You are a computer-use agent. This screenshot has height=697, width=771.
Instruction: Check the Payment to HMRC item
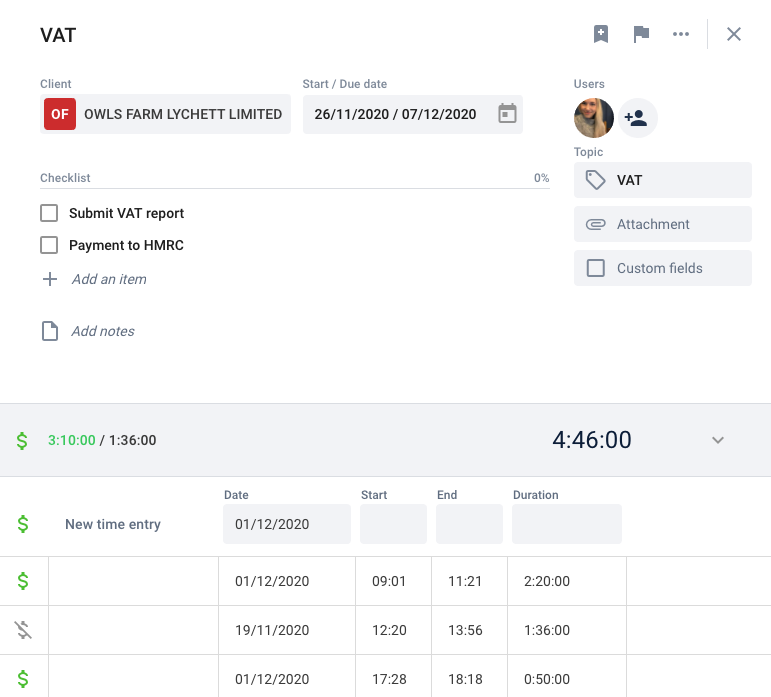(49, 245)
